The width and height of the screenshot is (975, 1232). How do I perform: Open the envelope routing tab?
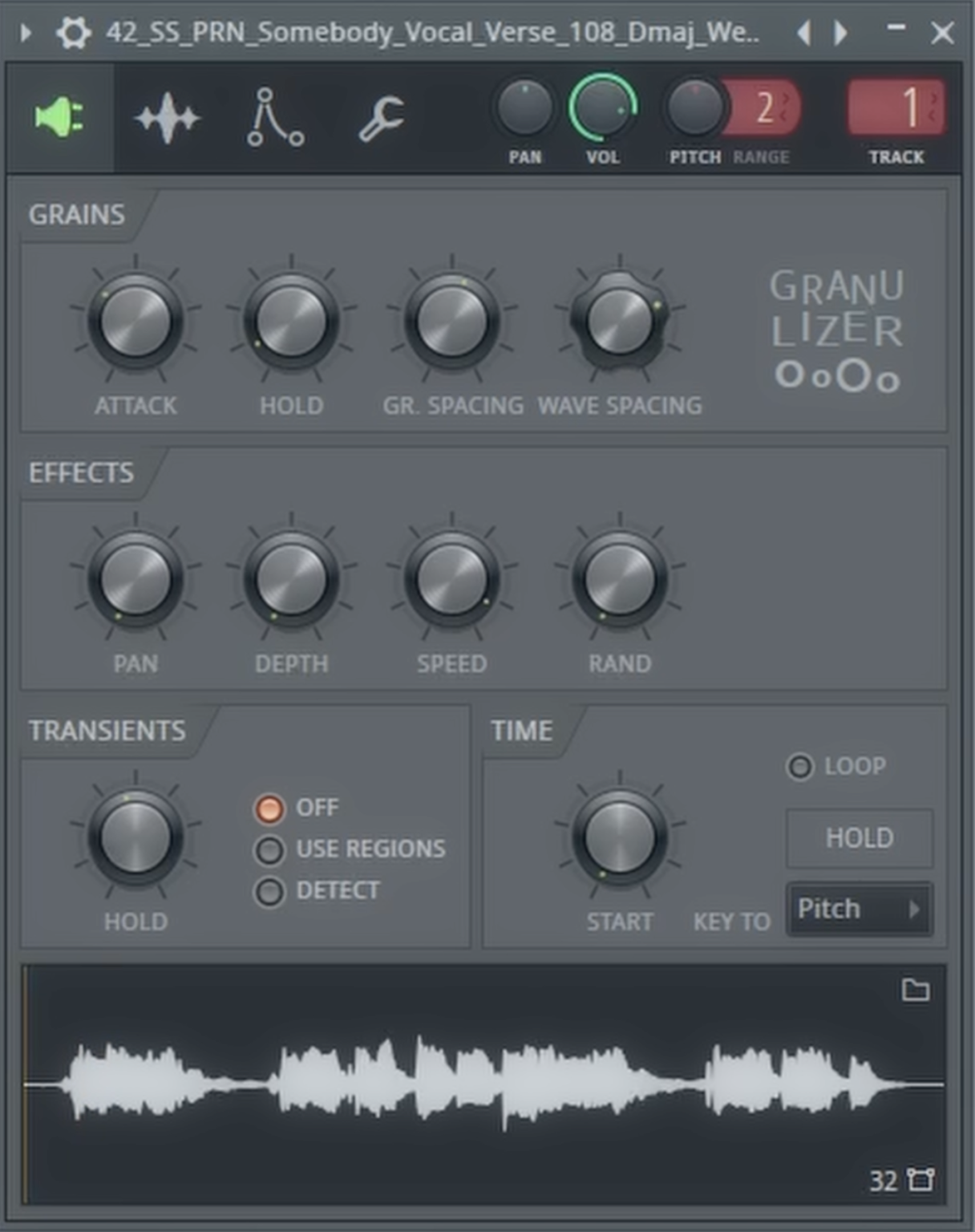coord(274,117)
